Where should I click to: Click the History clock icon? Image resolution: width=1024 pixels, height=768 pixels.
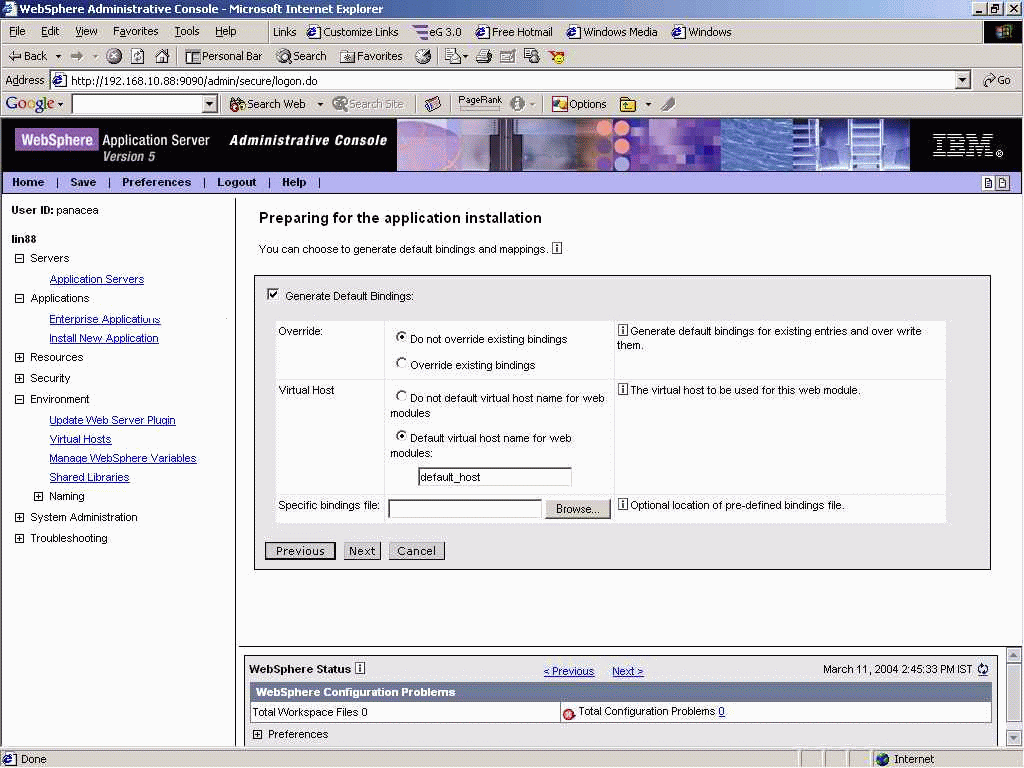423,56
